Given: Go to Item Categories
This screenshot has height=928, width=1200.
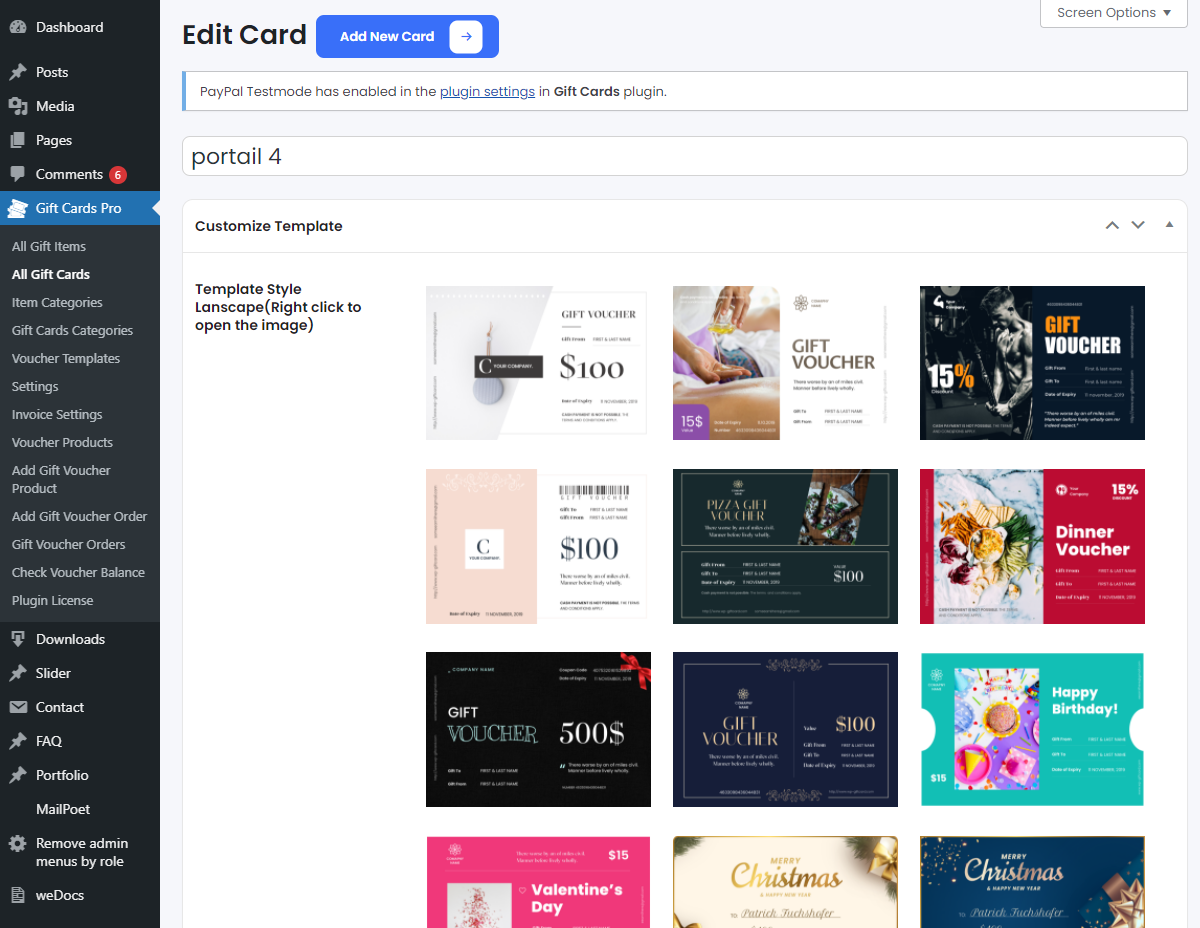Looking at the screenshot, I should click(x=57, y=302).
